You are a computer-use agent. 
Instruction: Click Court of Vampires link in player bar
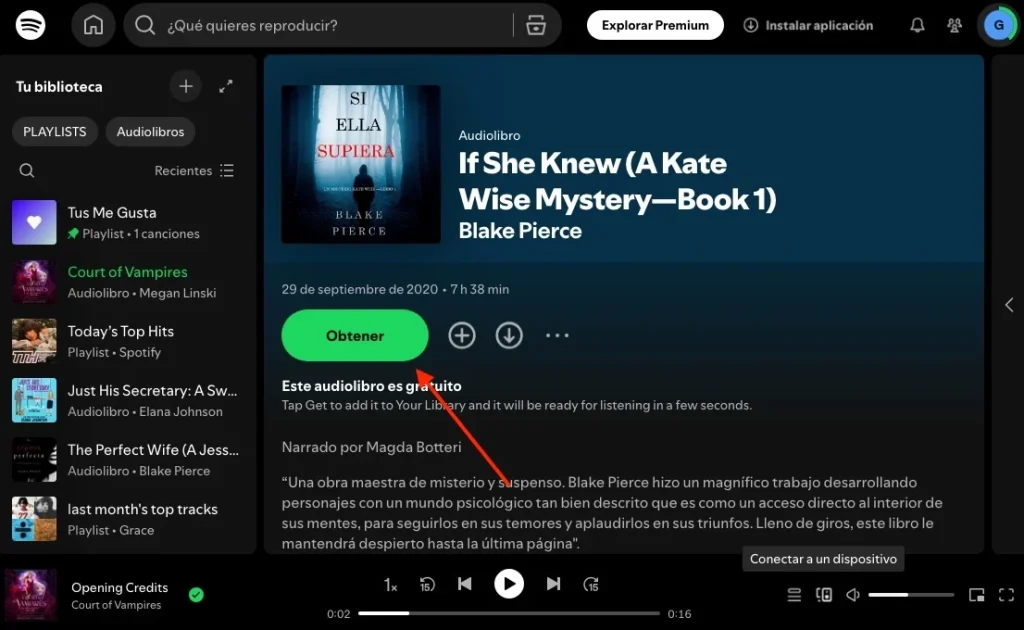click(x=116, y=605)
